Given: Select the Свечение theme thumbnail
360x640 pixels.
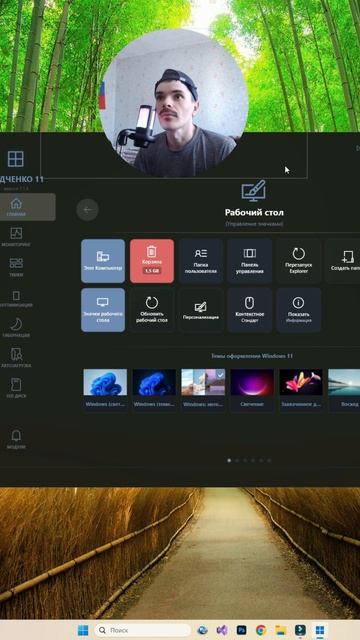Looking at the screenshot, I should pyautogui.click(x=252, y=382).
